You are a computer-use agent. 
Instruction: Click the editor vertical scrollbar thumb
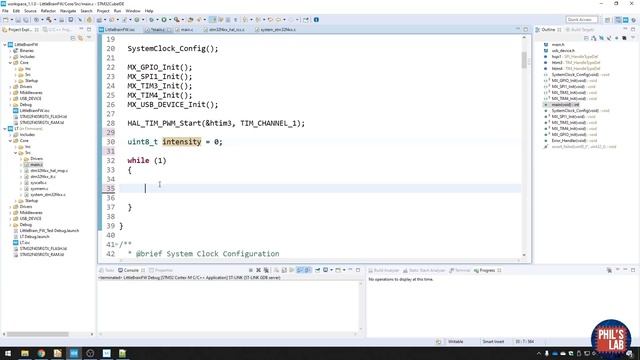coord(524,60)
